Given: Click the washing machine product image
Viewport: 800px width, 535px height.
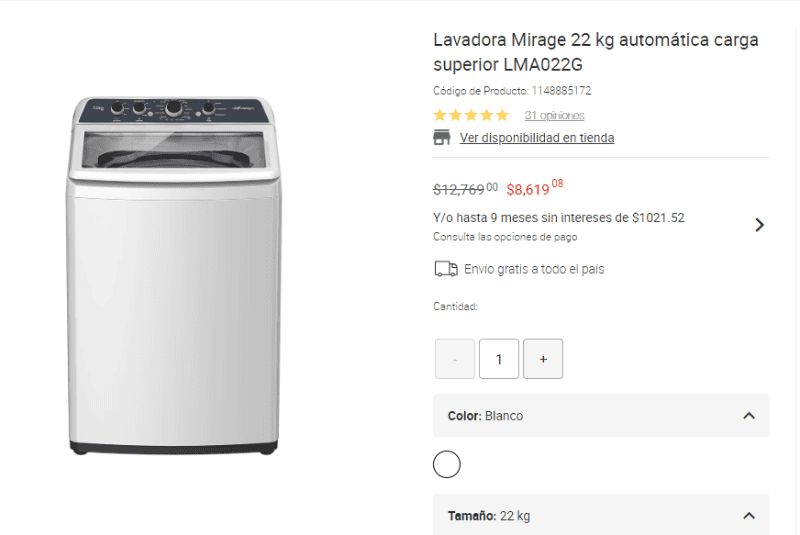Looking at the screenshot, I should [x=172, y=275].
